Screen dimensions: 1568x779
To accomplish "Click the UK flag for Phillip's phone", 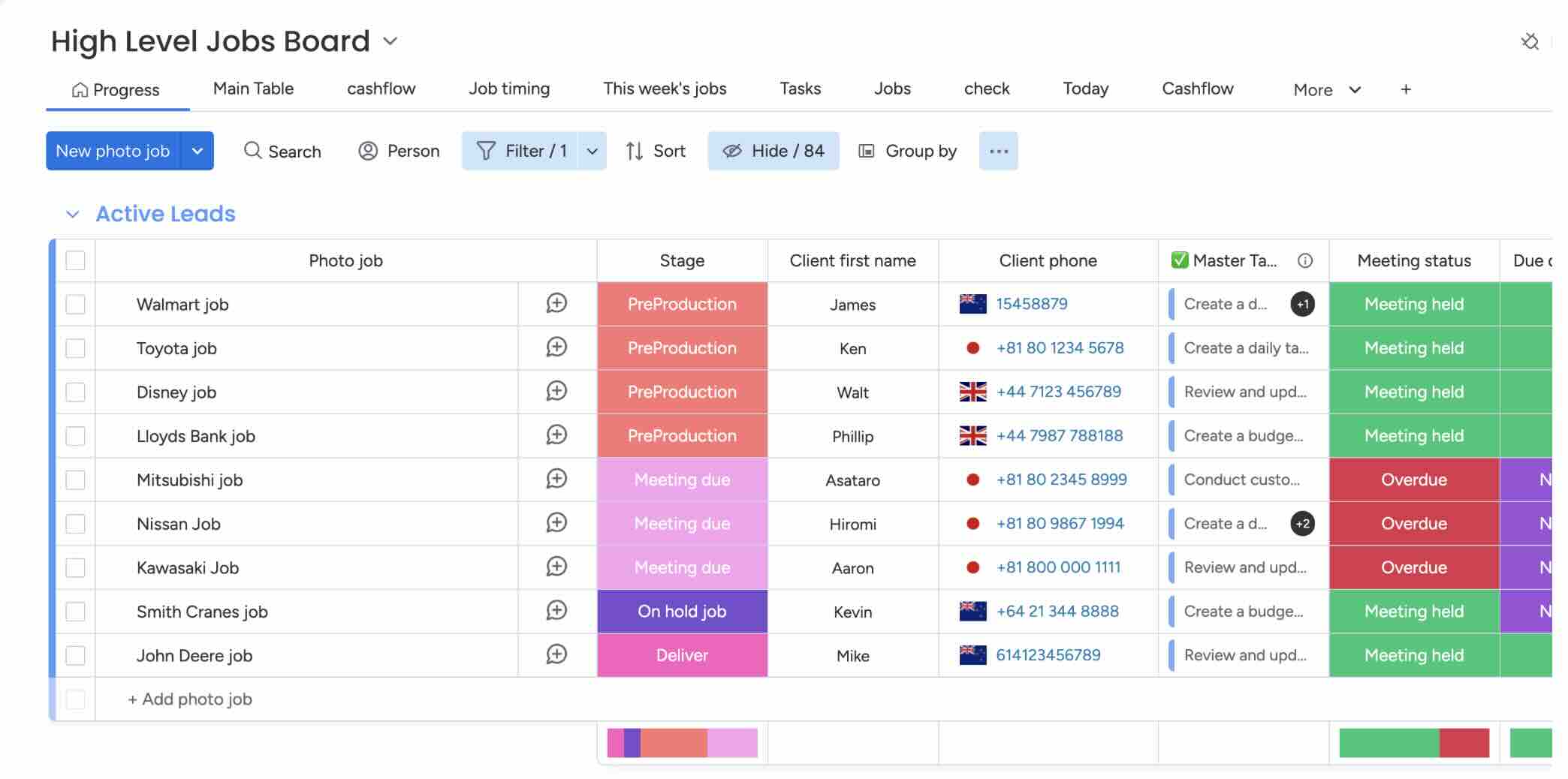I will click(972, 436).
